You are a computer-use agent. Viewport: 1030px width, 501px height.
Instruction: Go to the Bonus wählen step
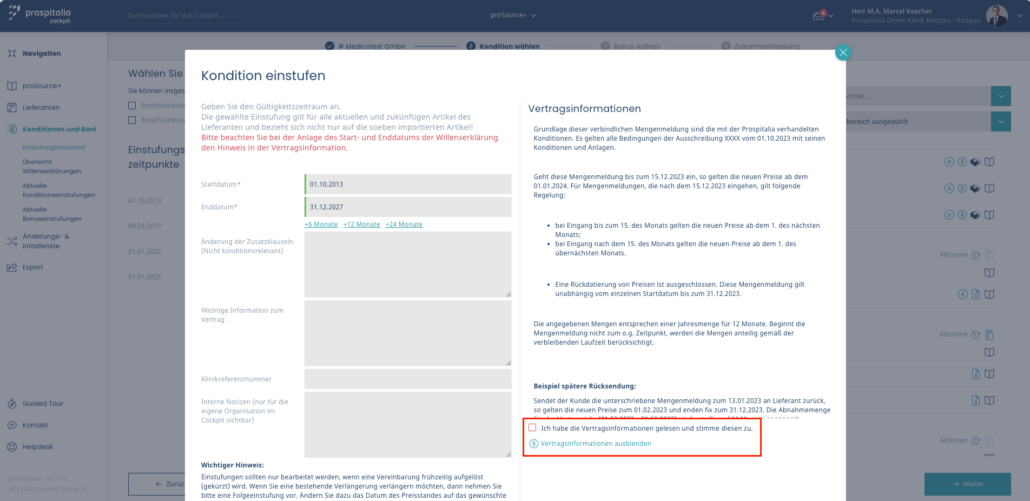[x=631, y=47]
